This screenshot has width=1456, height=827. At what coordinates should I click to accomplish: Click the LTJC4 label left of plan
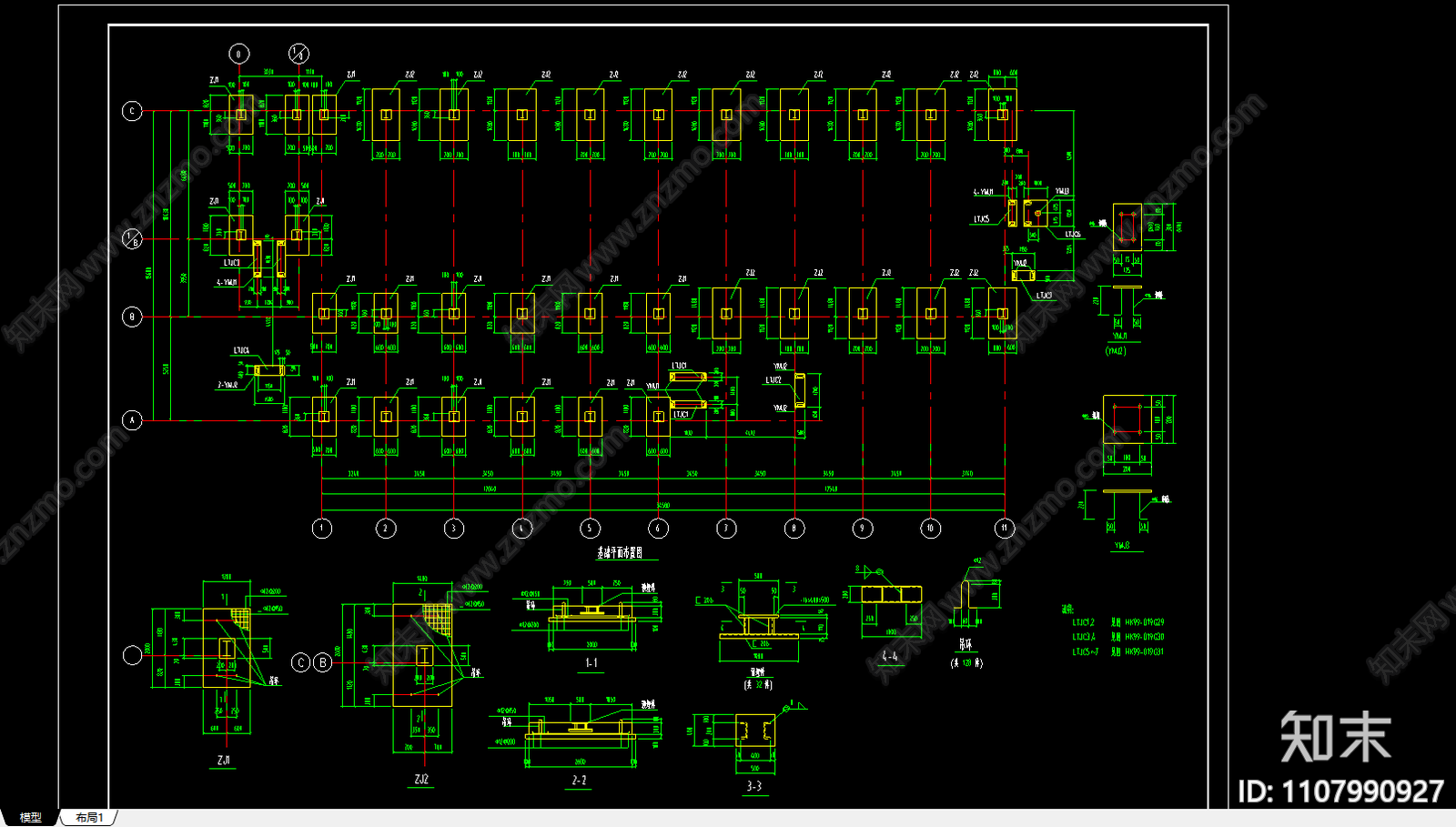pos(241,350)
